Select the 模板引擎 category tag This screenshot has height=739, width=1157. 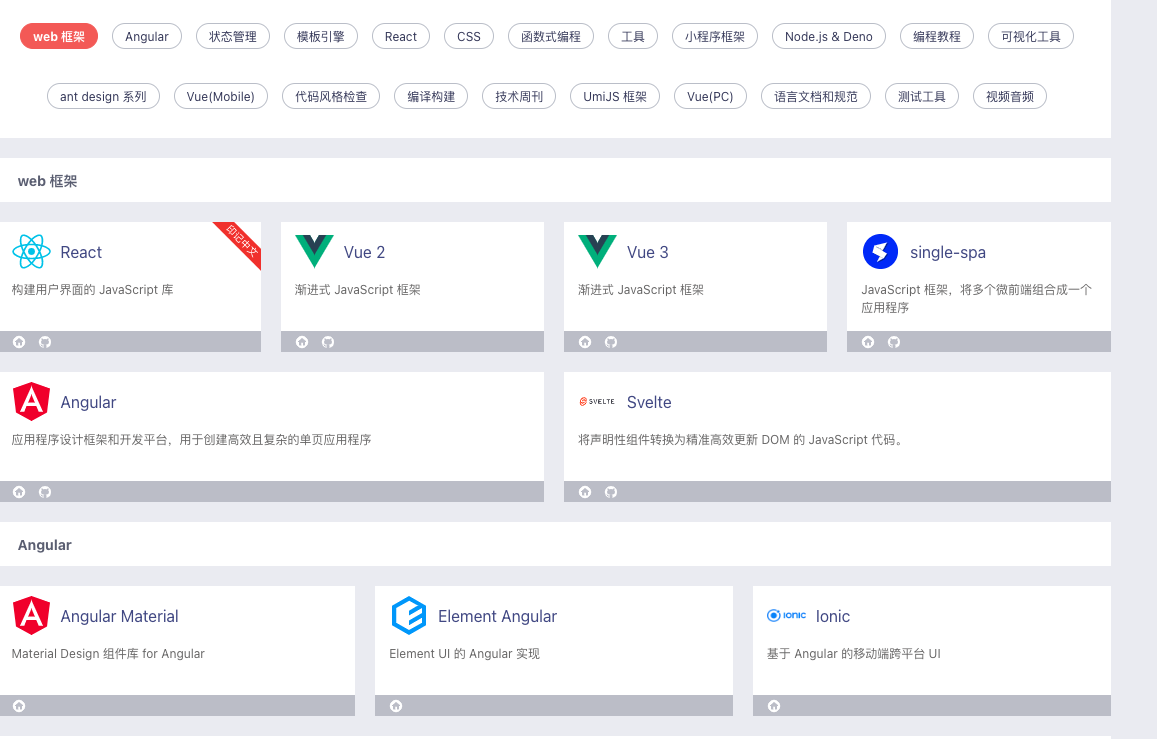pyautogui.click(x=321, y=36)
